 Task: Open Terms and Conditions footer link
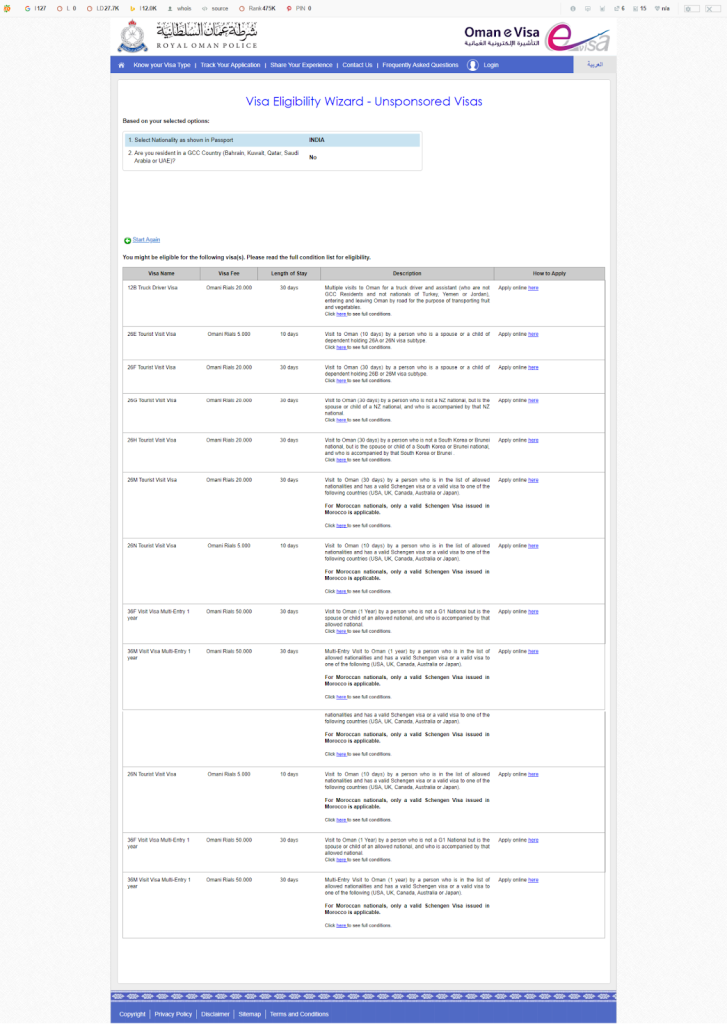point(299,1014)
